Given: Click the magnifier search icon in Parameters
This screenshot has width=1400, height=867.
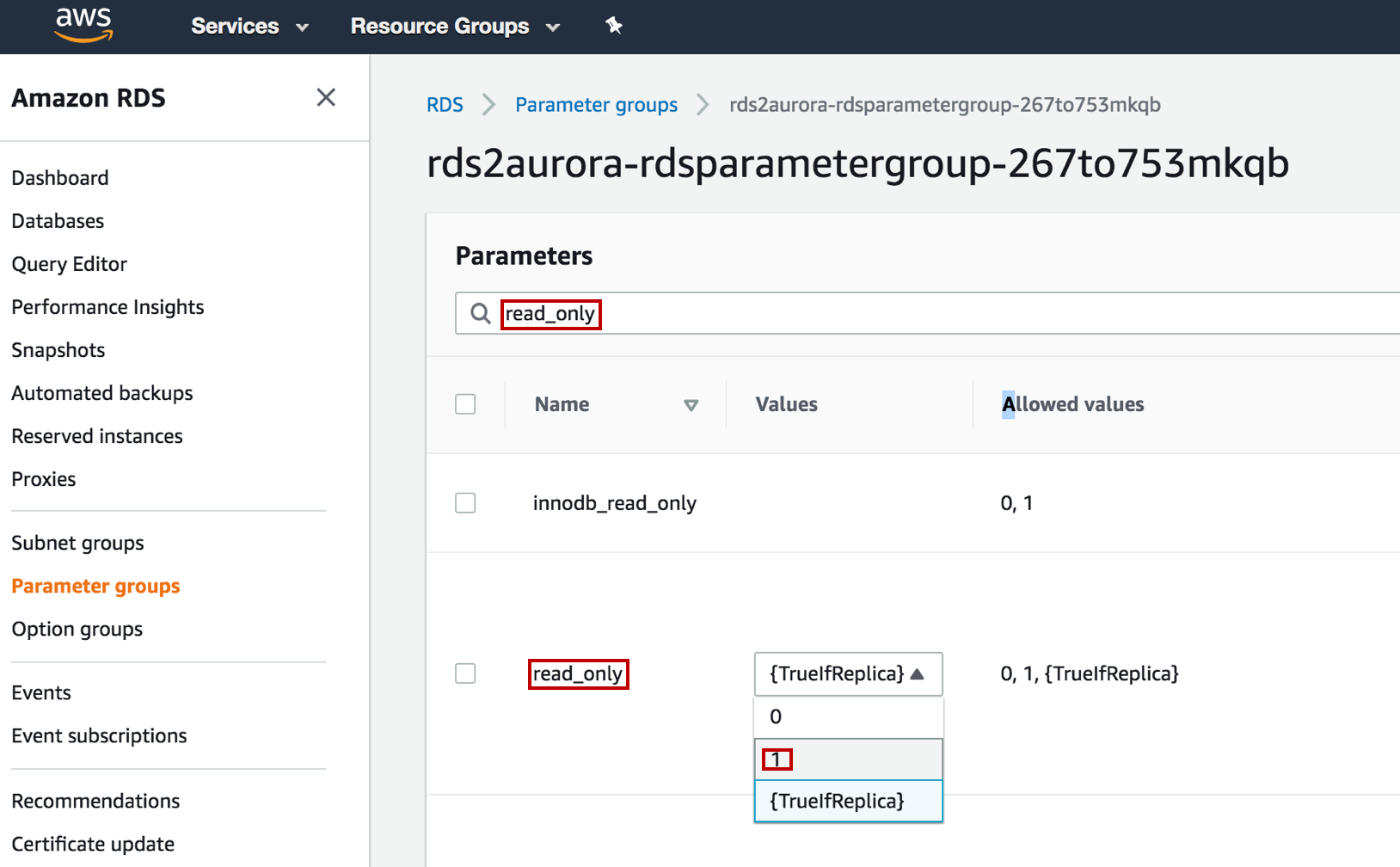Looking at the screenshot, I should [x=480, y=314].
